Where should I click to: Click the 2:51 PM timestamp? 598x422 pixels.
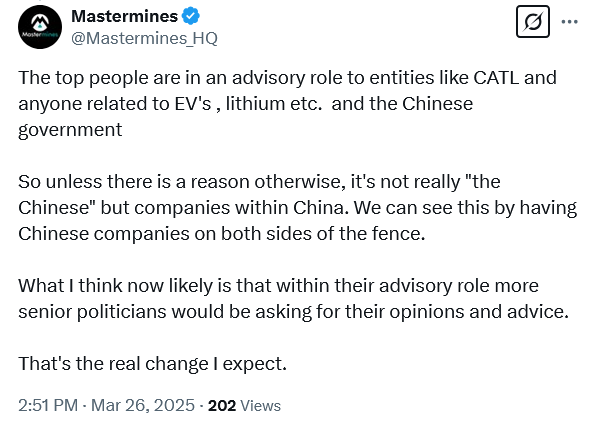click(48, 405)
